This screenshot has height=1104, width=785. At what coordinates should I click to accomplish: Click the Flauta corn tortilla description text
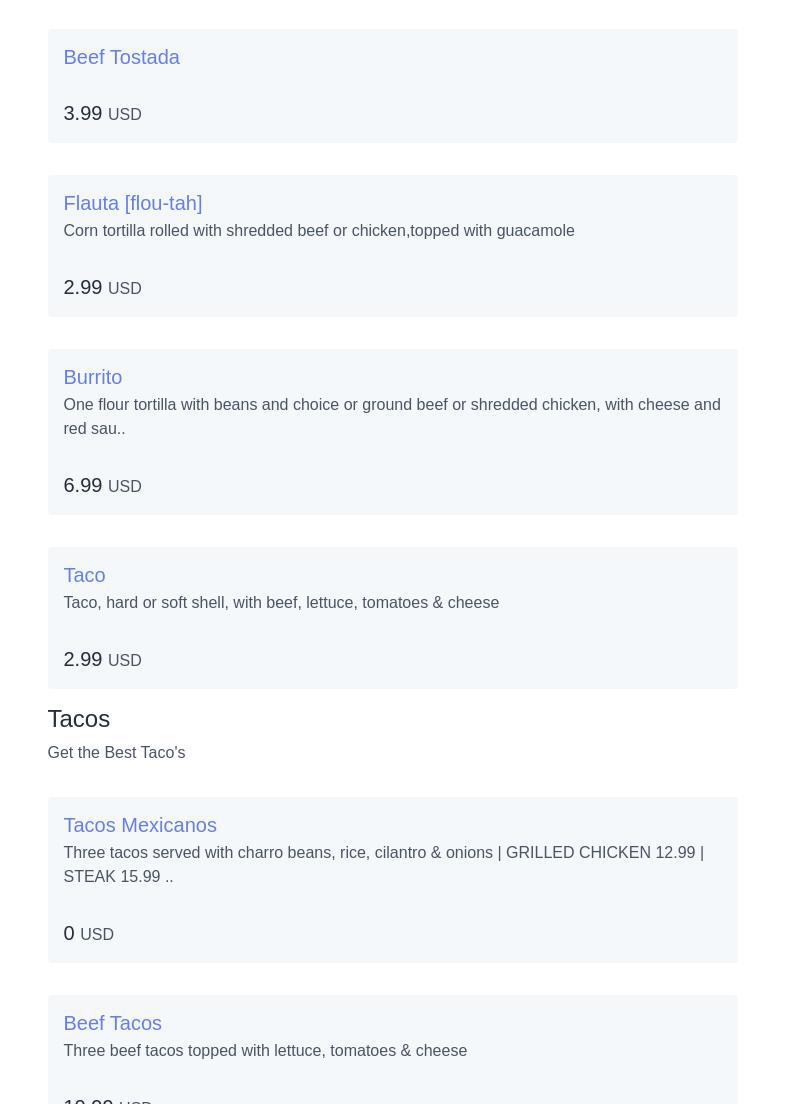(x=318, y=231)
